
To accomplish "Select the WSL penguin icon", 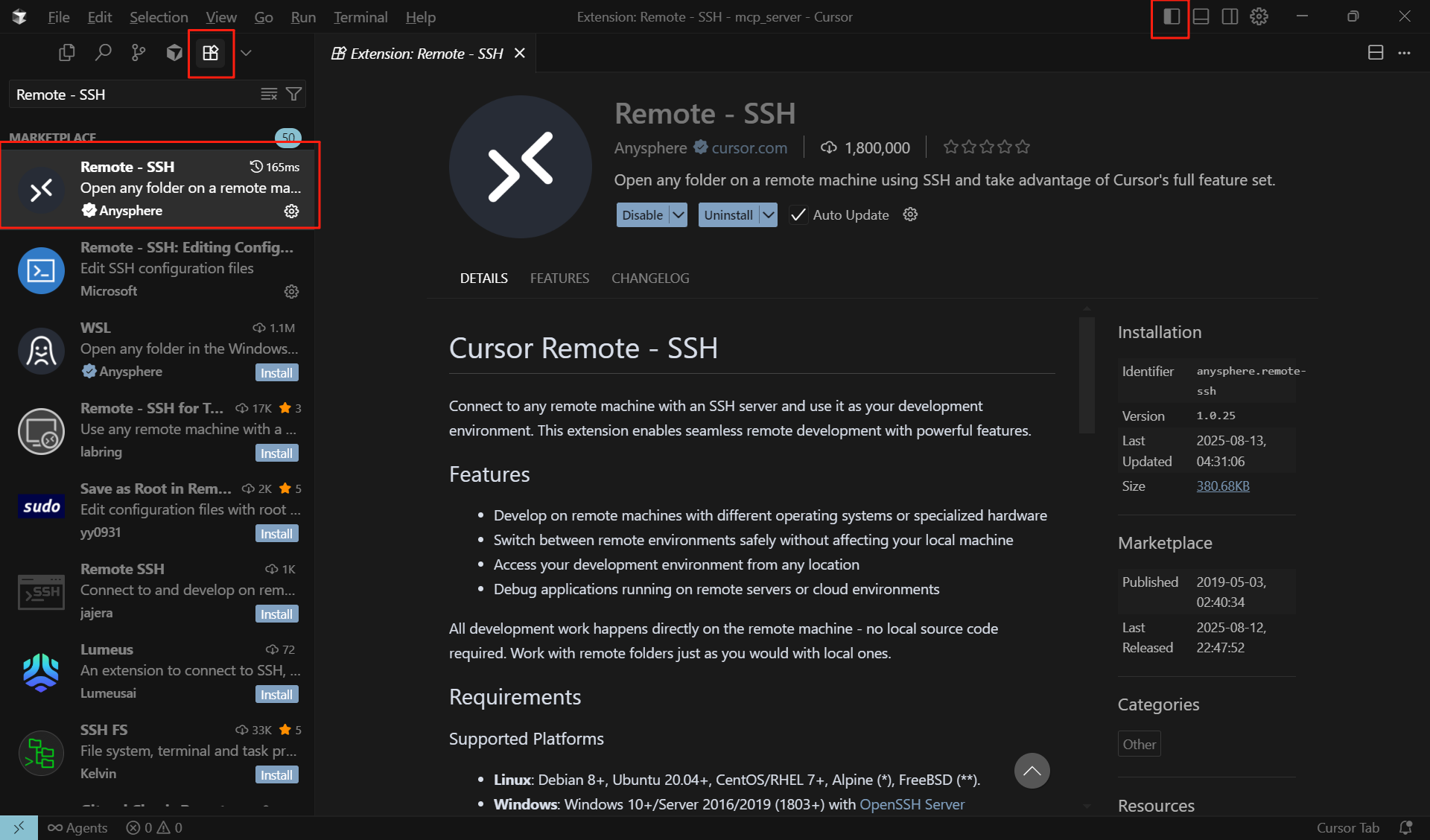I will tap(41, 351).
